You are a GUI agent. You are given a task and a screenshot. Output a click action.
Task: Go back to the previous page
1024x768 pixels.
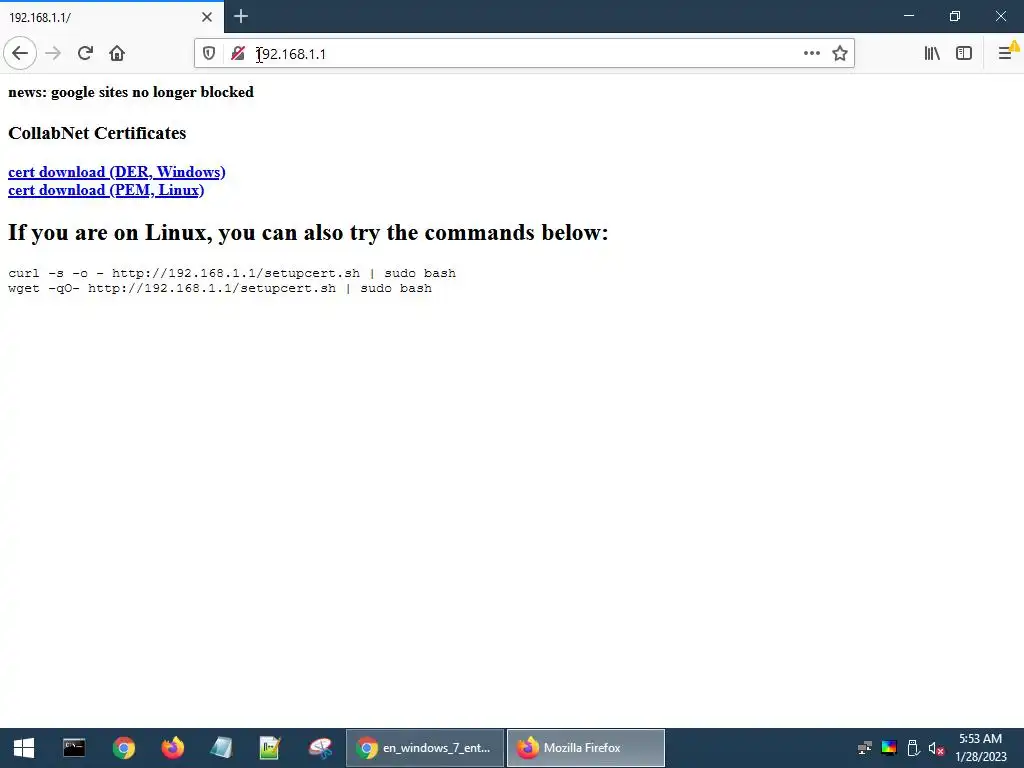pos(20,53)
